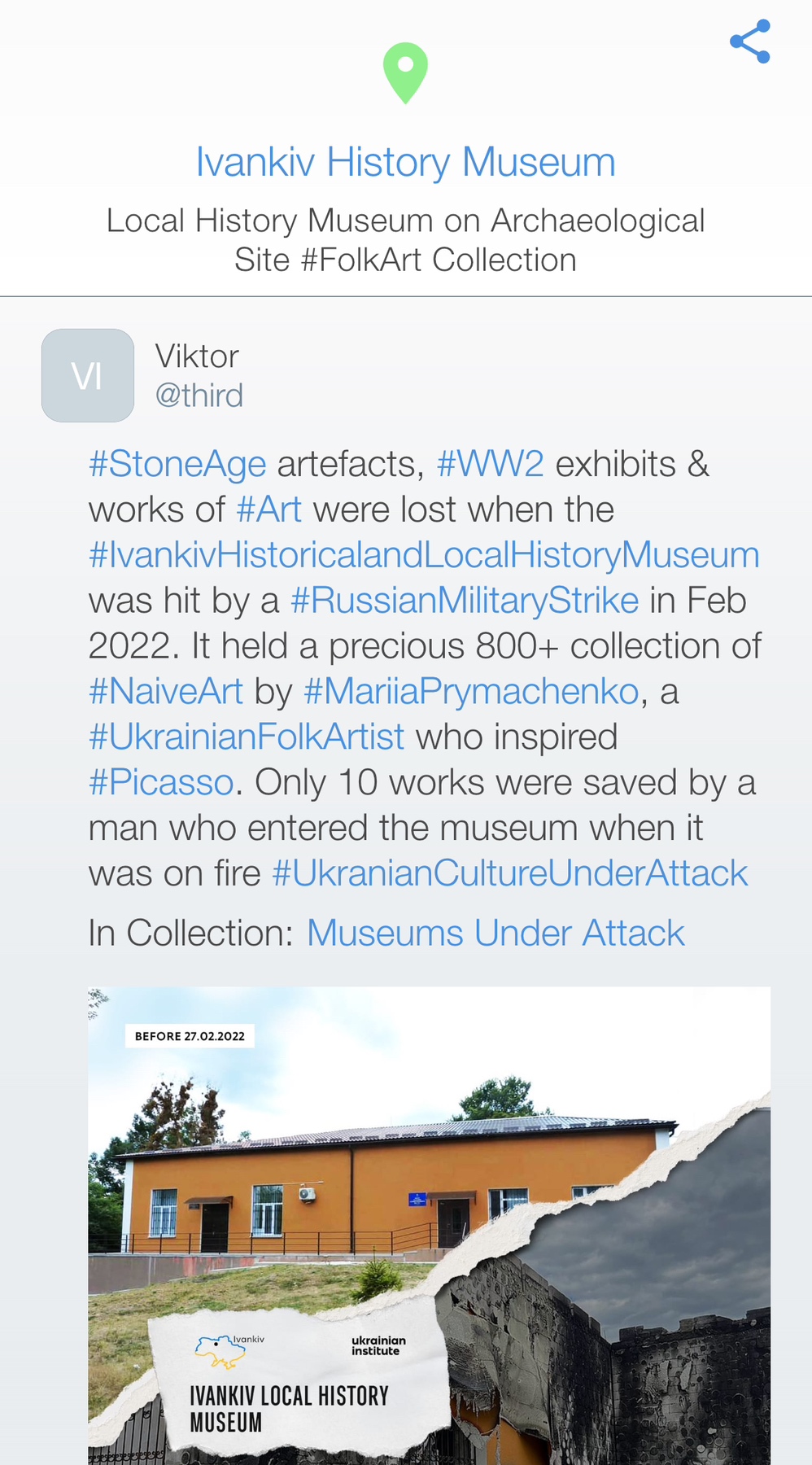Tap the #StoneAge hashtag
This screenshot has width=812, height=1465.
coord(177,464)
